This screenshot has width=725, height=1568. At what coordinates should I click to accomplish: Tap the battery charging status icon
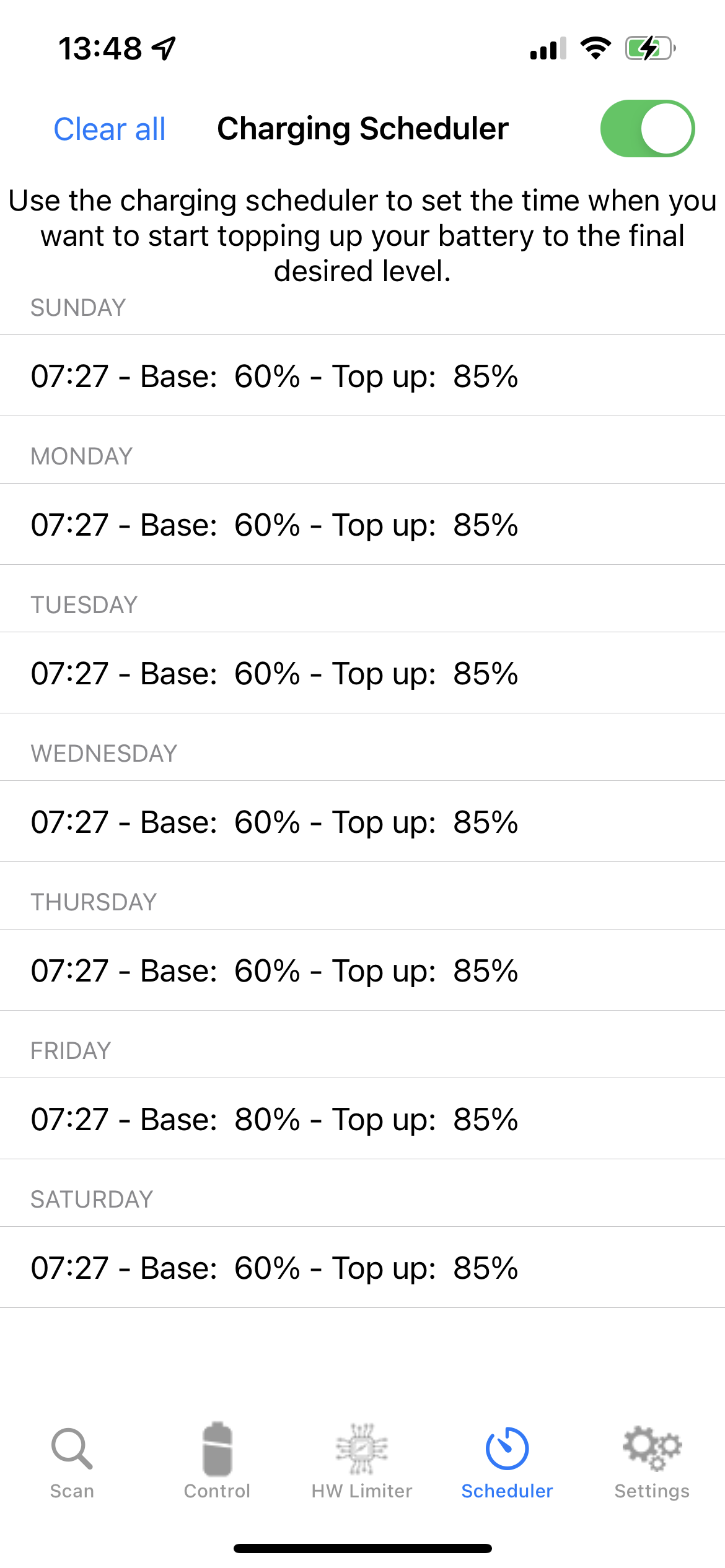[x=650, y=48]
